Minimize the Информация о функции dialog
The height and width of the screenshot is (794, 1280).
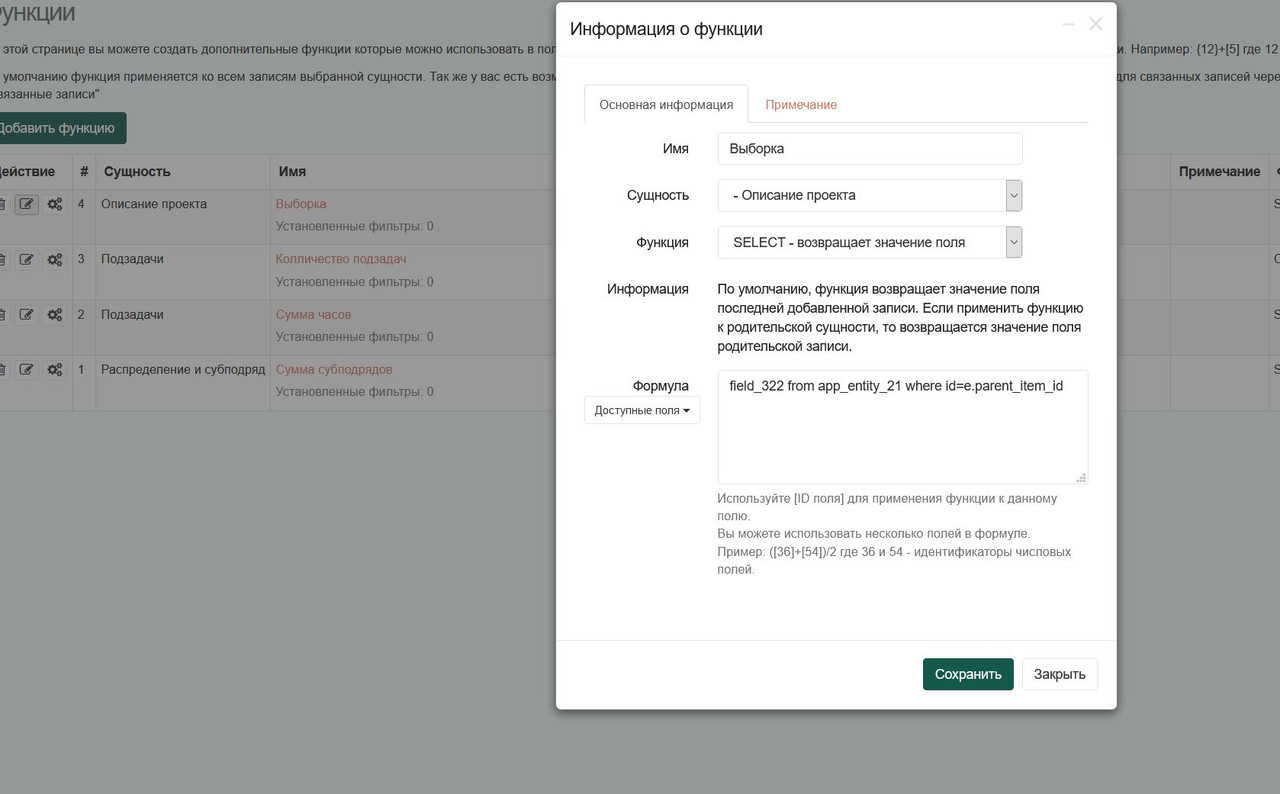1069,24
